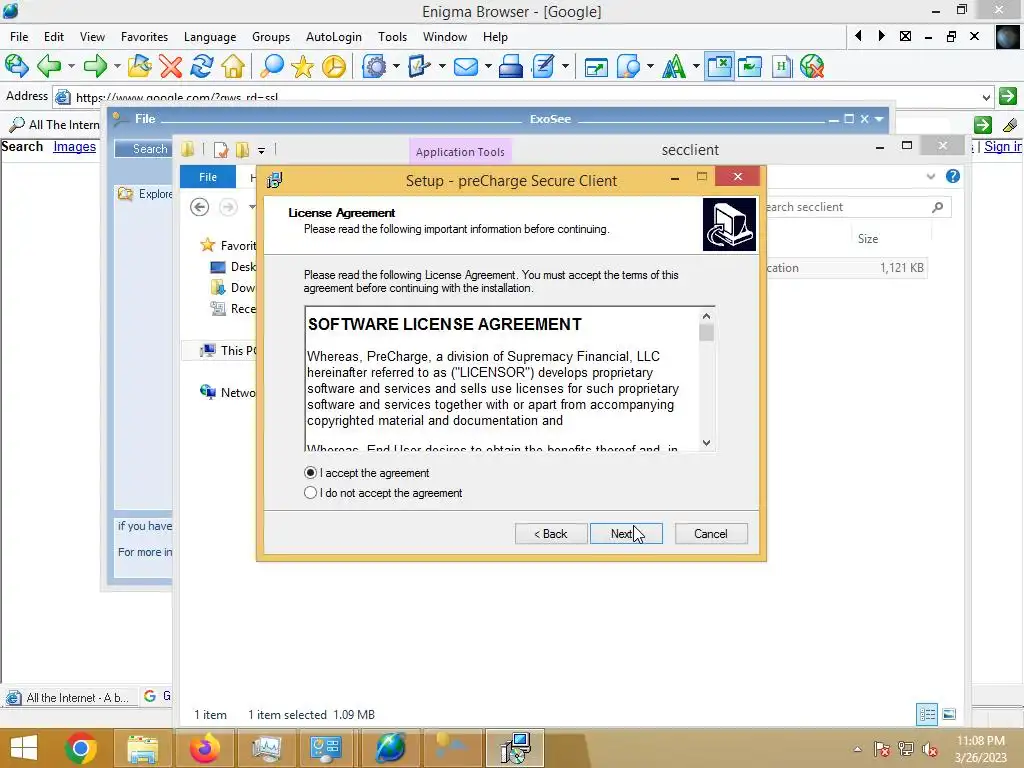The width and height of the screenshot is (1024, 768).
Task: Expand the secclient ribbon chevron
Action: point(931,176)
